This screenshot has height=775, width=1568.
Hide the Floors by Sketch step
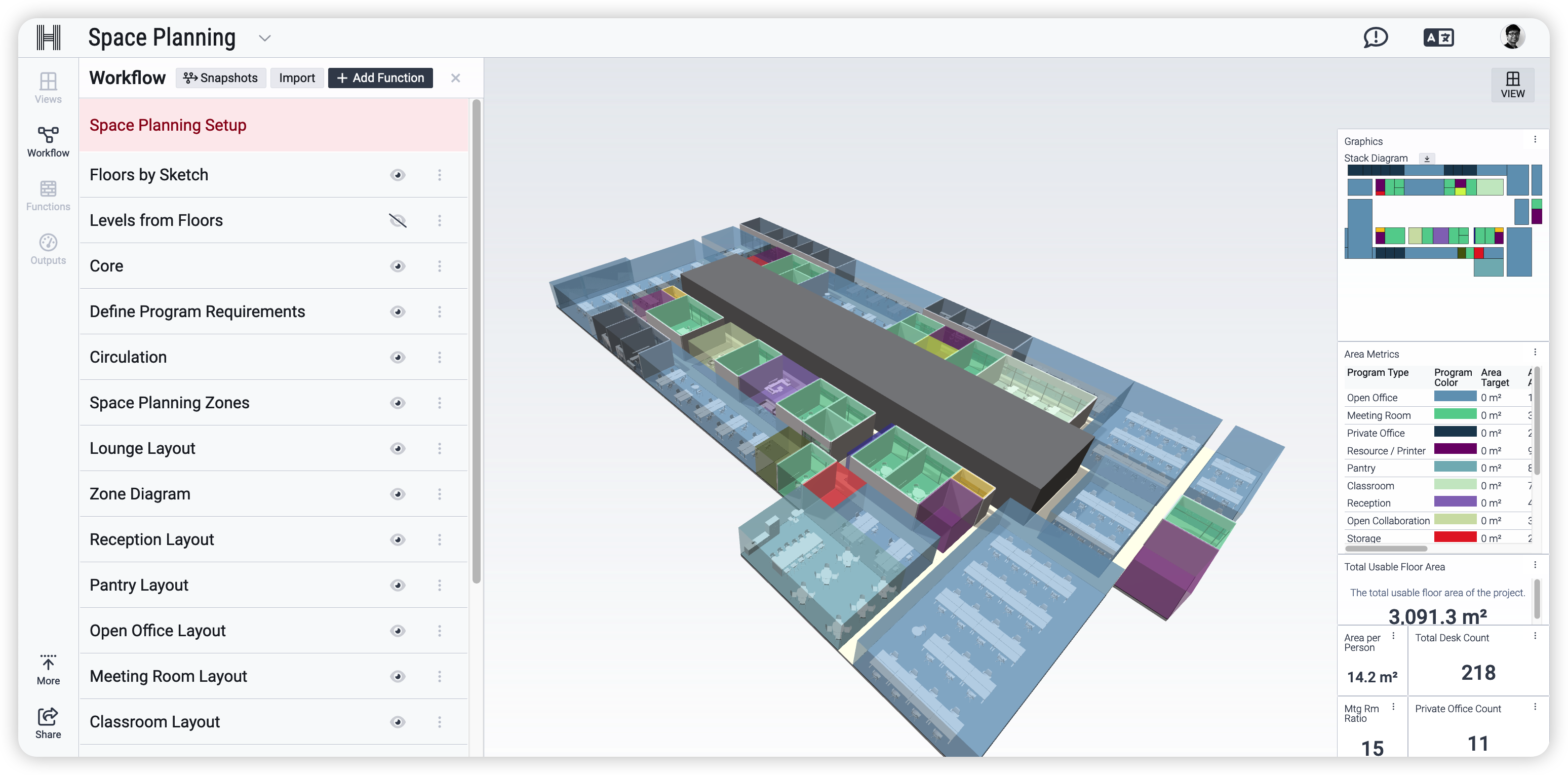pos(398,175)
